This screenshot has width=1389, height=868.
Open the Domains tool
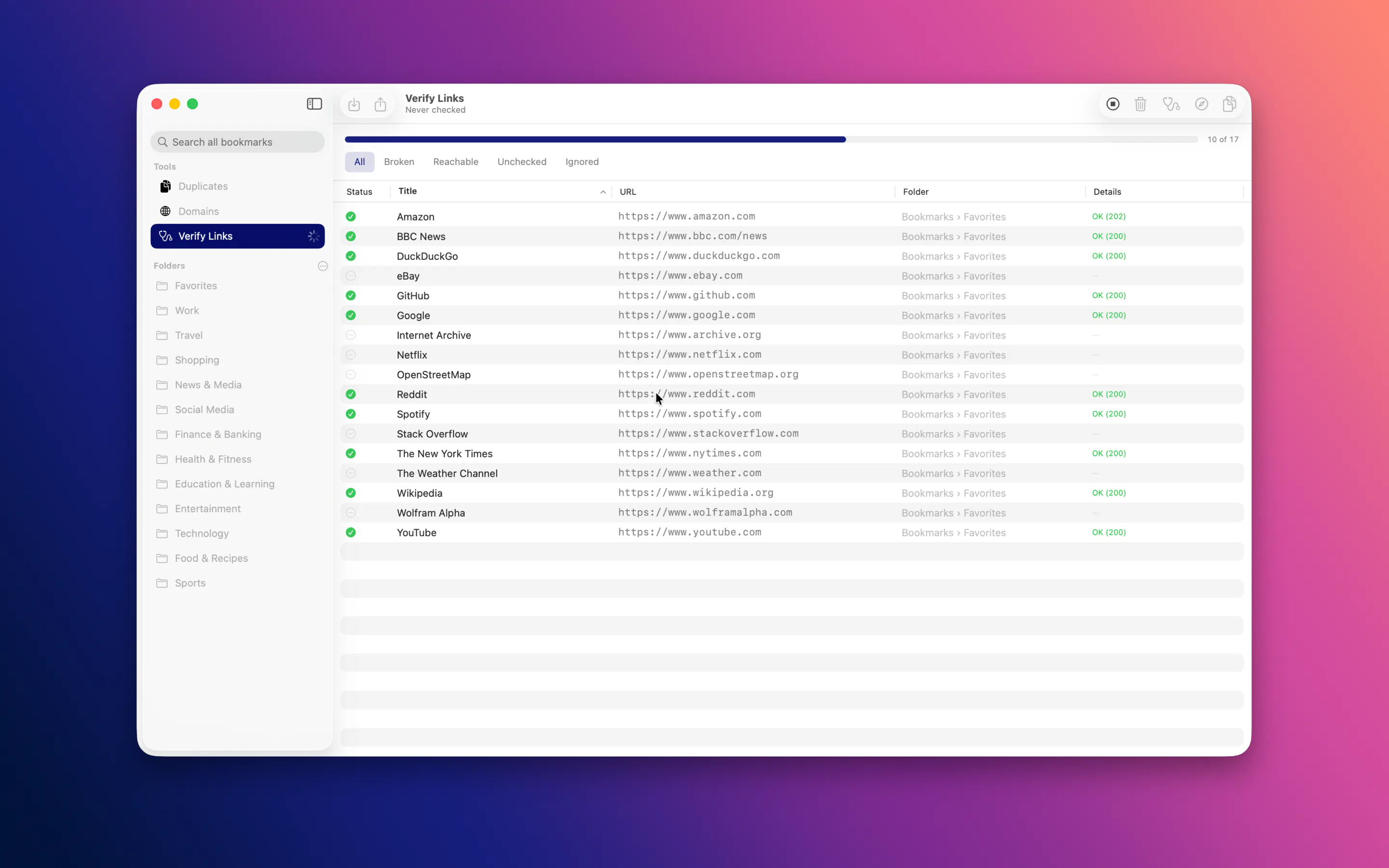click(238, 211)
